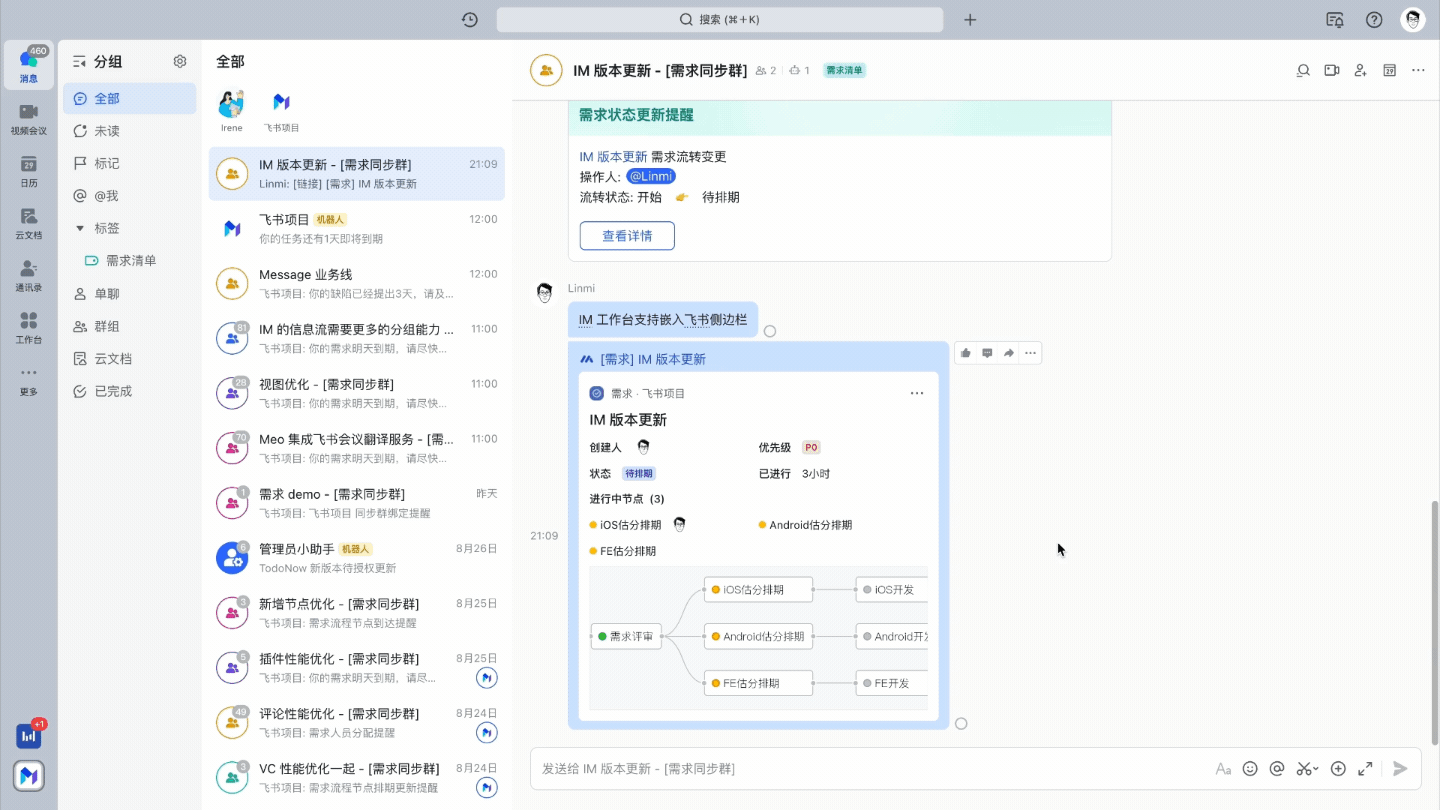Expand the message editor to full size
The width and height of the screenshot is (1440, 810).
[1365, 769]
